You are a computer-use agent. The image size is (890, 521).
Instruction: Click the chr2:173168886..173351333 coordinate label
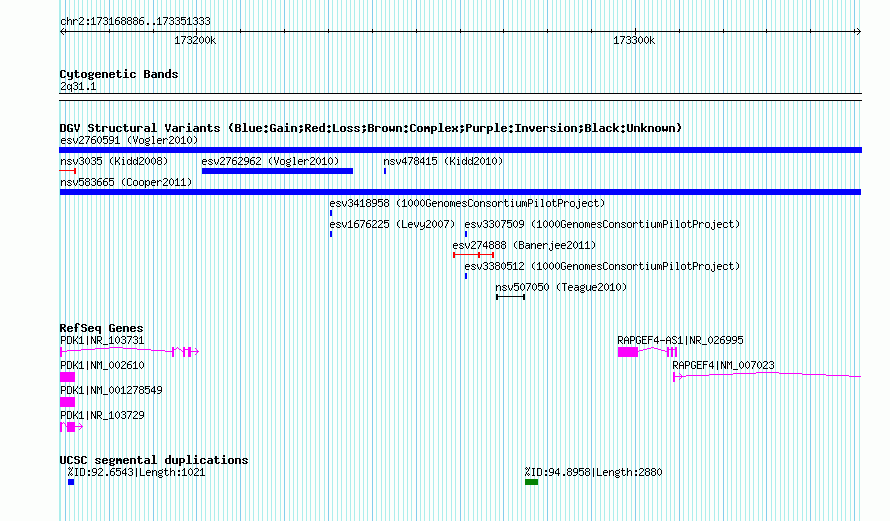tap(135, 21)
